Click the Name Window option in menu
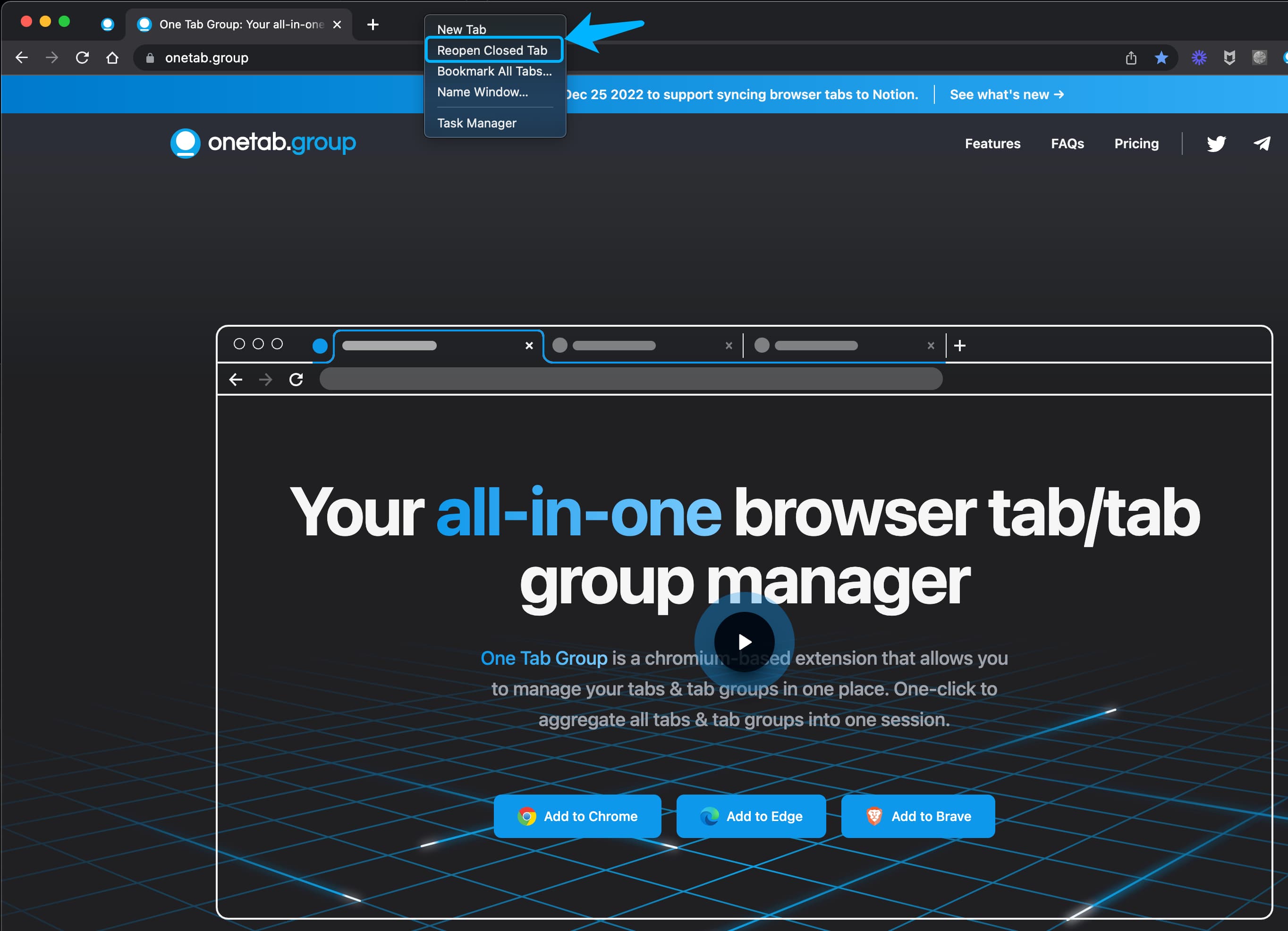 coord(484,92)
